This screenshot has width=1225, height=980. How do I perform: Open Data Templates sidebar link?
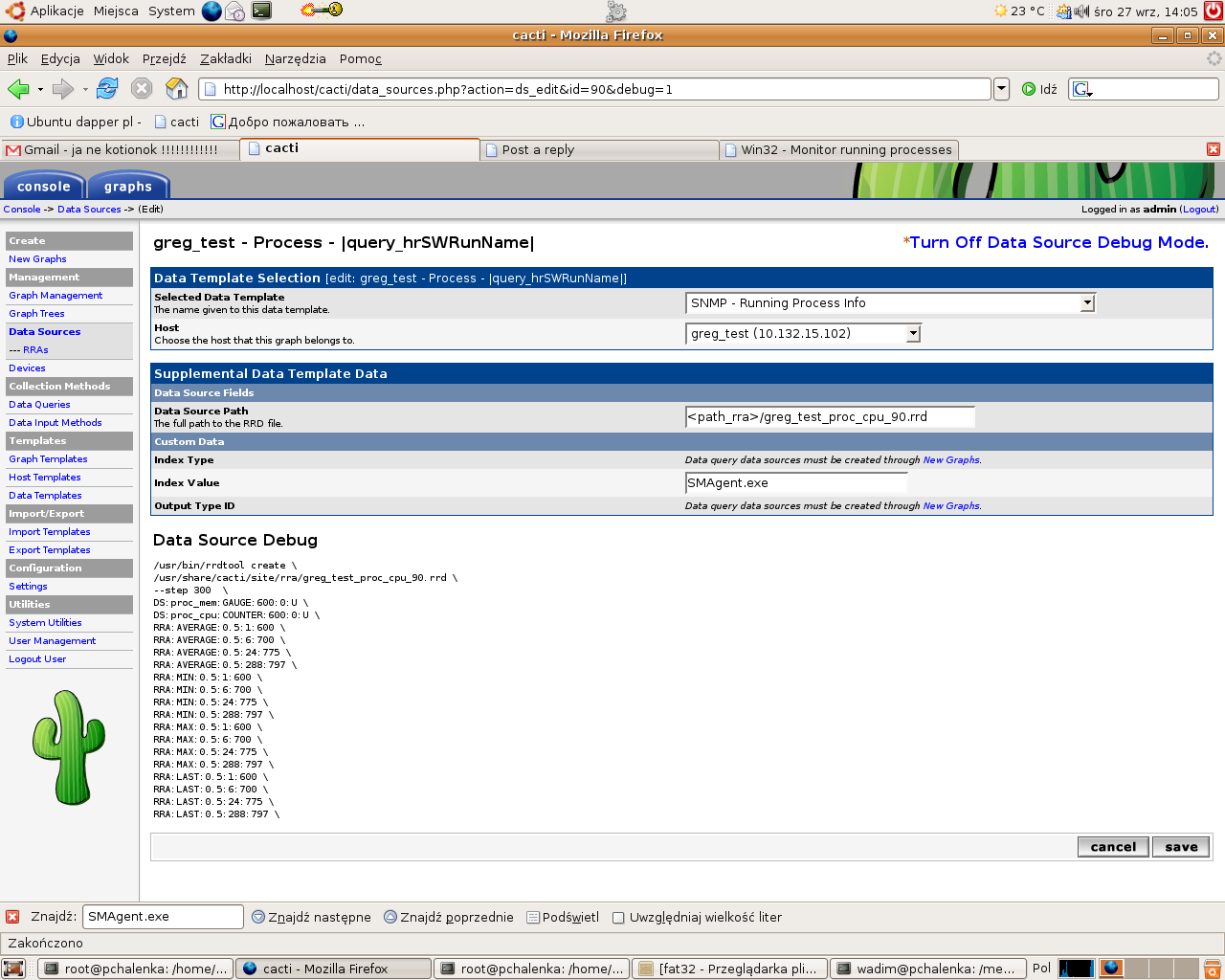[45, 496]
